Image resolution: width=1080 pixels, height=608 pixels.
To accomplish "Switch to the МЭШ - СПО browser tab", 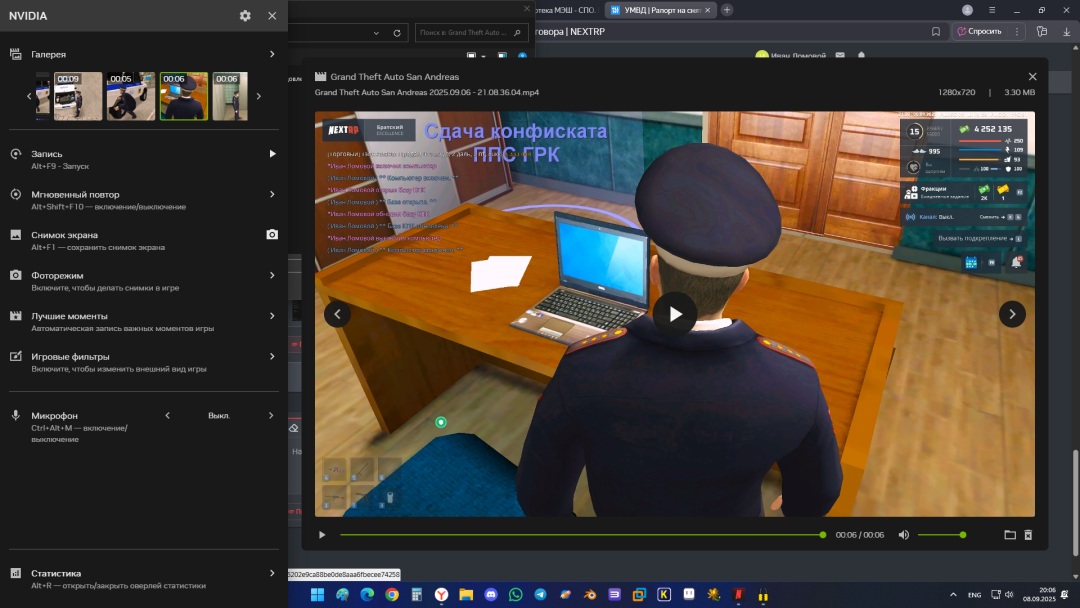I will click(565, 10).
